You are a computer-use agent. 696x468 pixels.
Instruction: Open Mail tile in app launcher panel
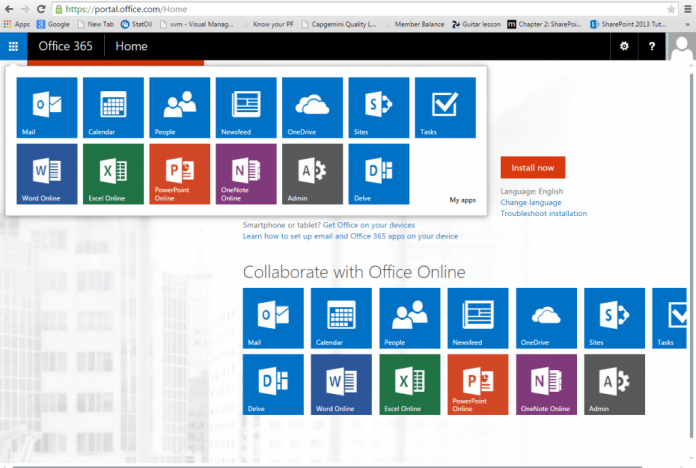click(x=47, y=107)
